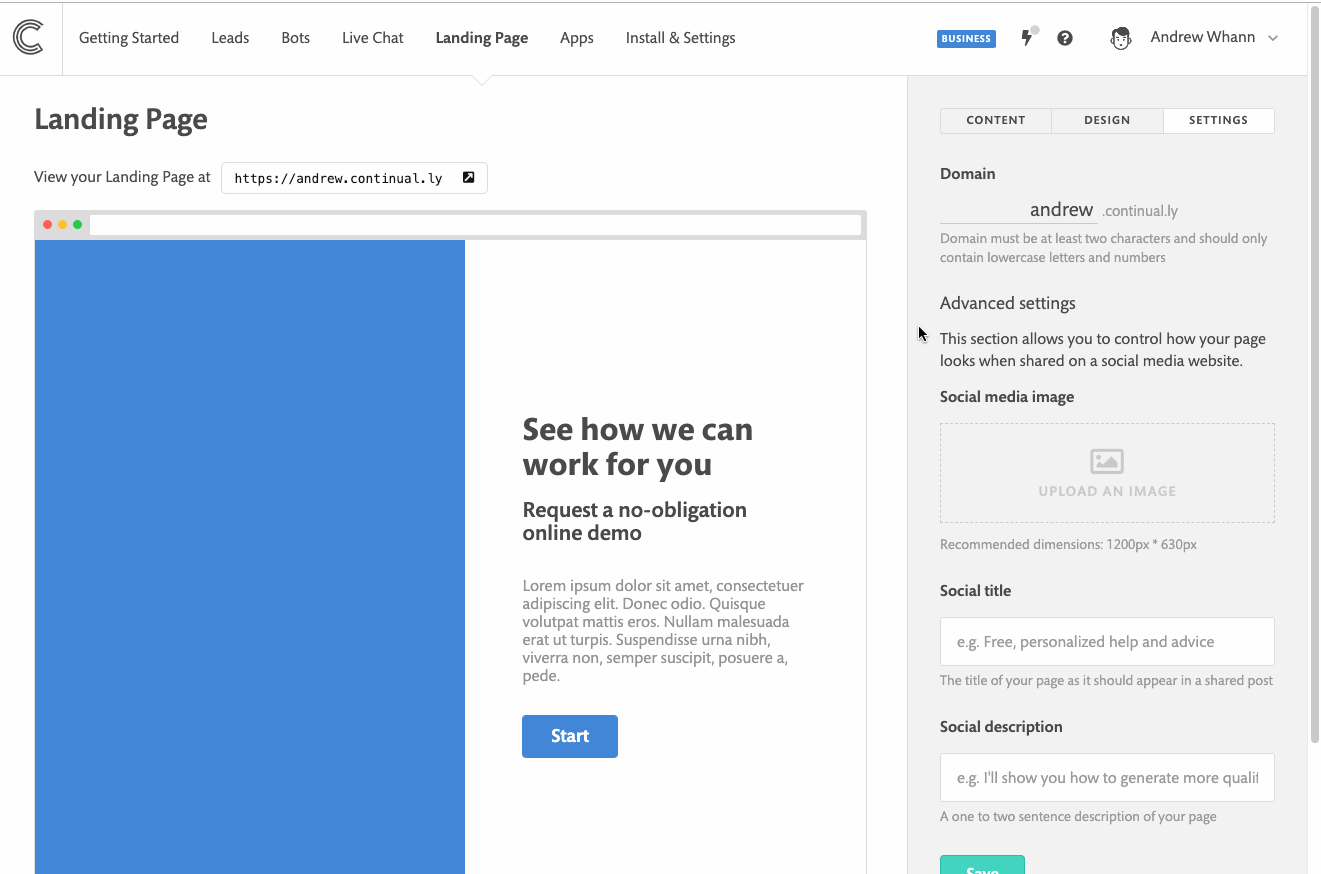Open notifications via the lightning bolt icon
Image resolution: width=1321 pixels, height=874 pixels.
(x=1027, y=38)
